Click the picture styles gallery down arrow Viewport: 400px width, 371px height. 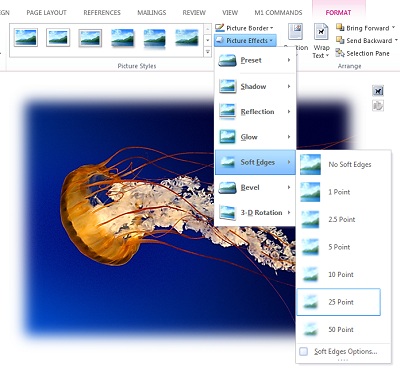(208, 40)
